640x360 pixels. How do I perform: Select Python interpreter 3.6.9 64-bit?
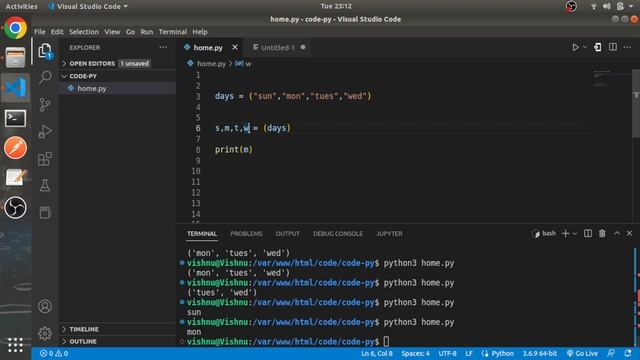[540, 353]
